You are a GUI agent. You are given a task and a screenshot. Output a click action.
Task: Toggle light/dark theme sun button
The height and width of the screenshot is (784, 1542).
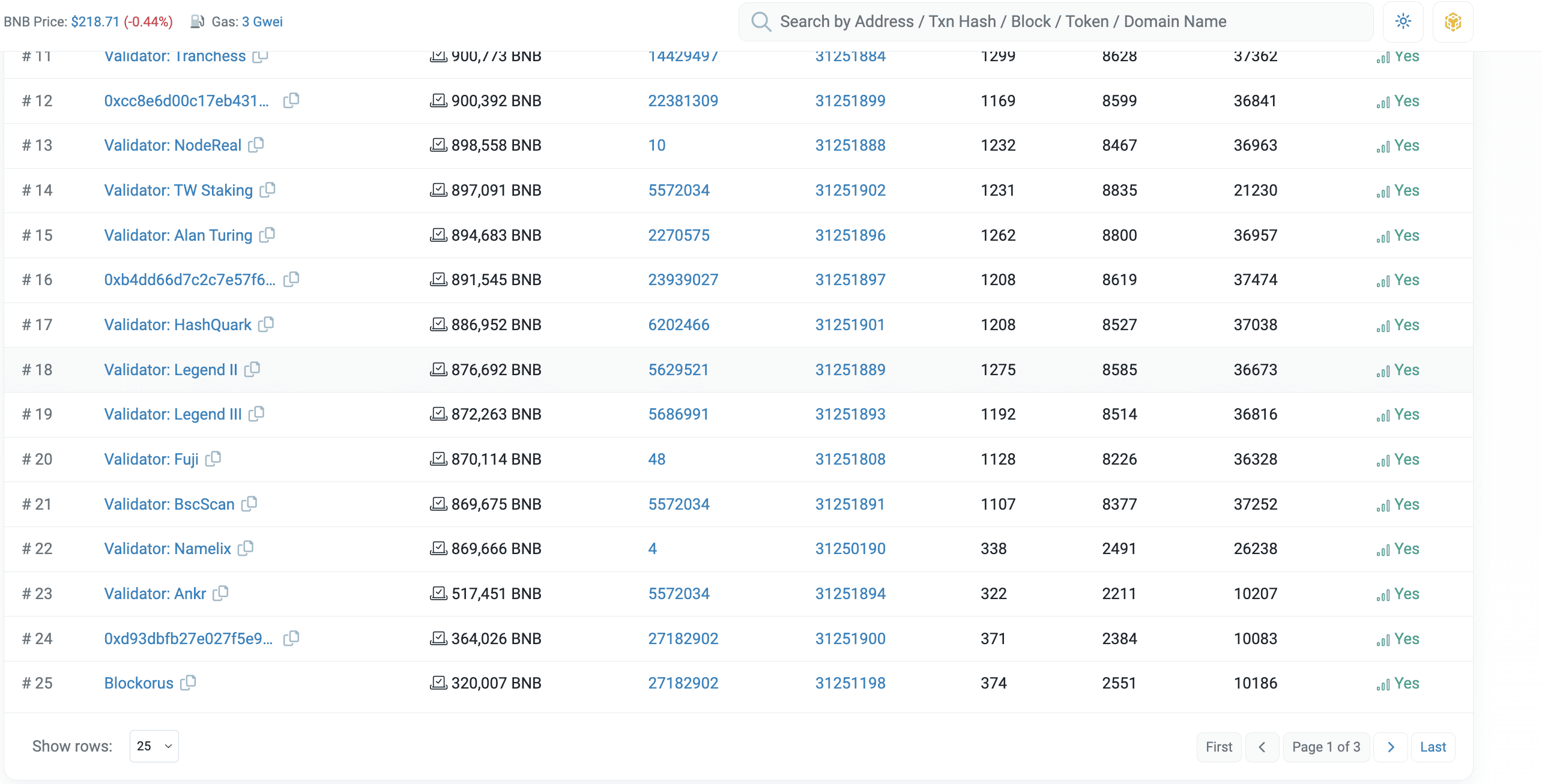coord(1403,22)
